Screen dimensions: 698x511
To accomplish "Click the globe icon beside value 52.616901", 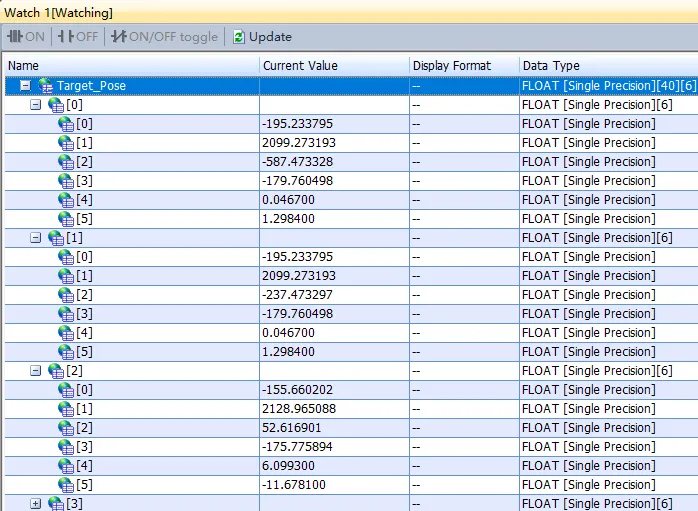I will click(66, 428).
